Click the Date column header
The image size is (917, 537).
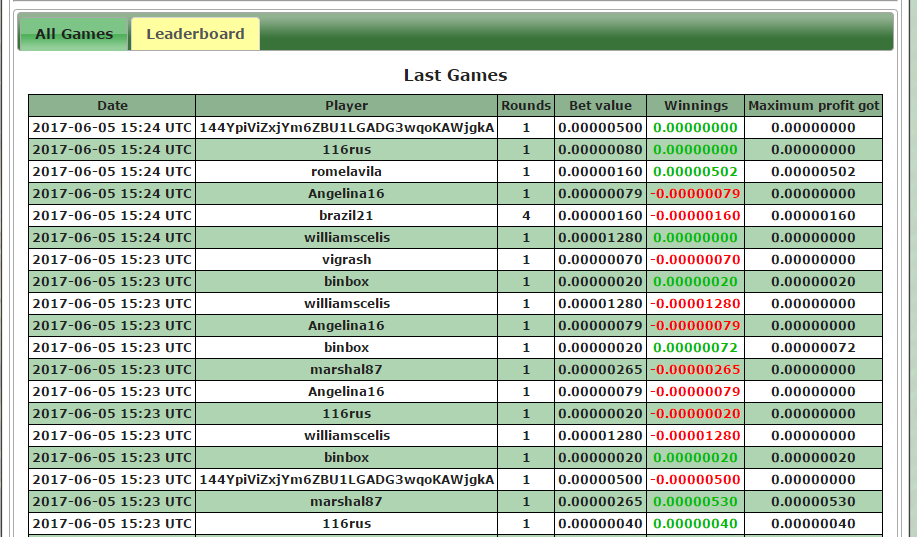click(112, 105)
